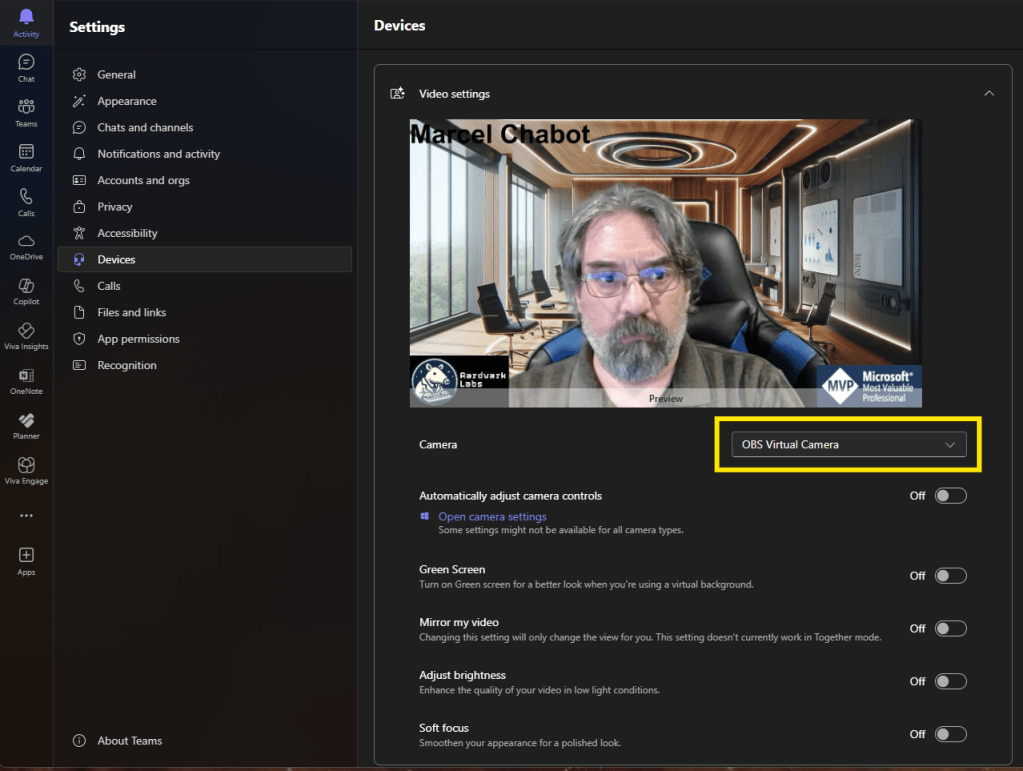Show more apps via the ellipsis
1023x771 pixels.
26,516
